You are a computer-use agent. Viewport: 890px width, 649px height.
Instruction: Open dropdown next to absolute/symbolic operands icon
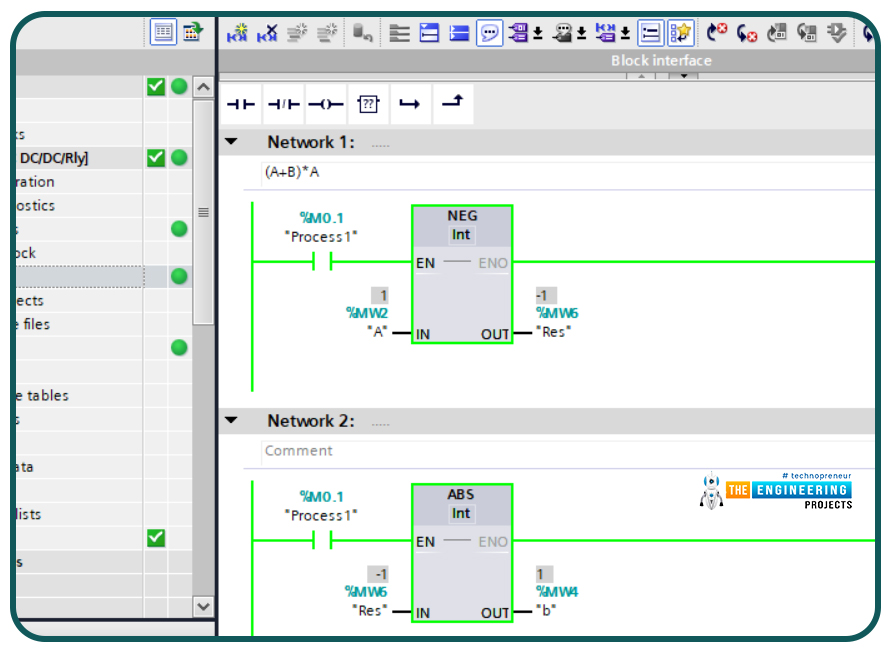[538, 34]
